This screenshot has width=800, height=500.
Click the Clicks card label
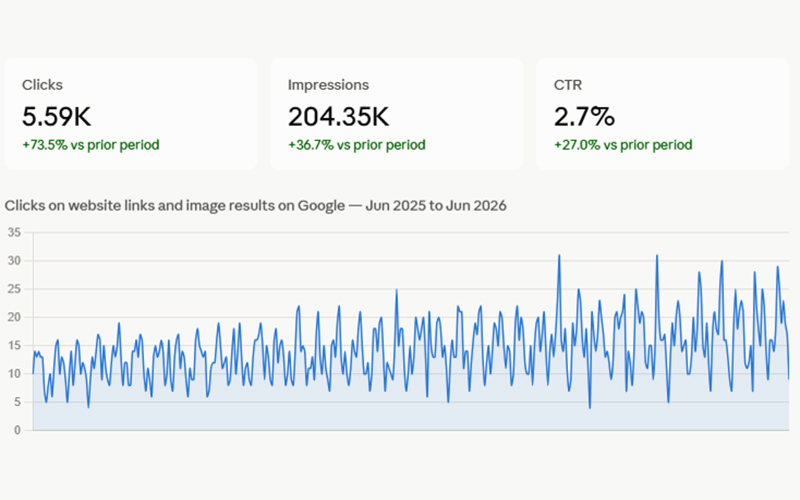tap(42, 85)
